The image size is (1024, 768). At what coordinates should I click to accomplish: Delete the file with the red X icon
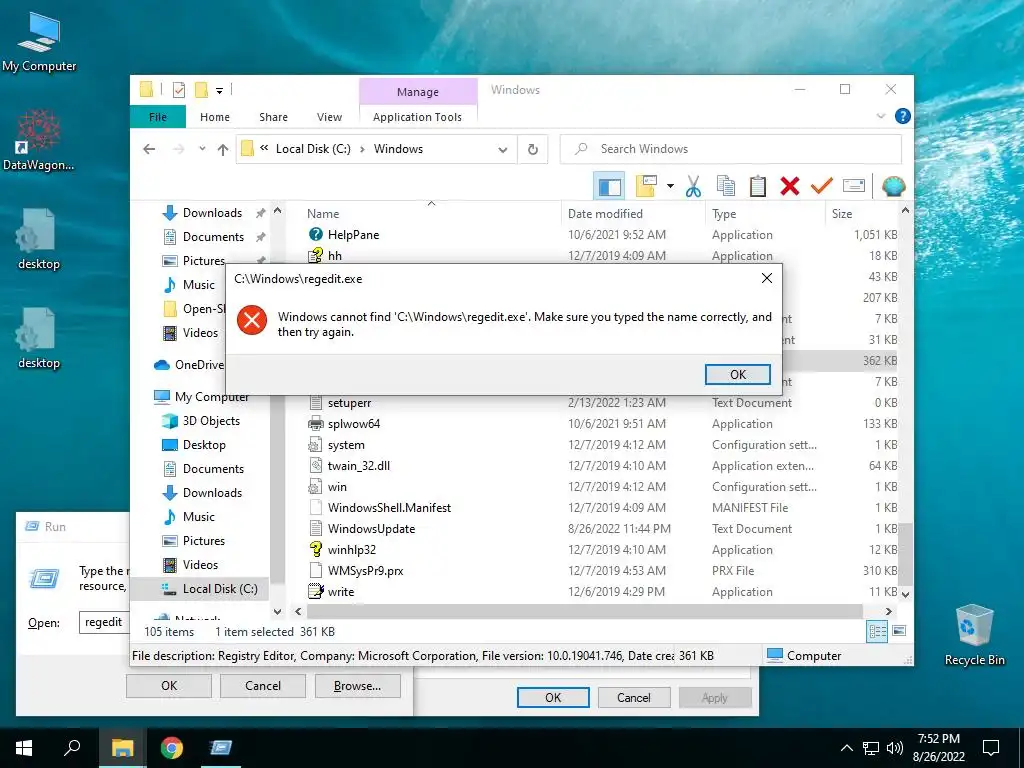790,186
